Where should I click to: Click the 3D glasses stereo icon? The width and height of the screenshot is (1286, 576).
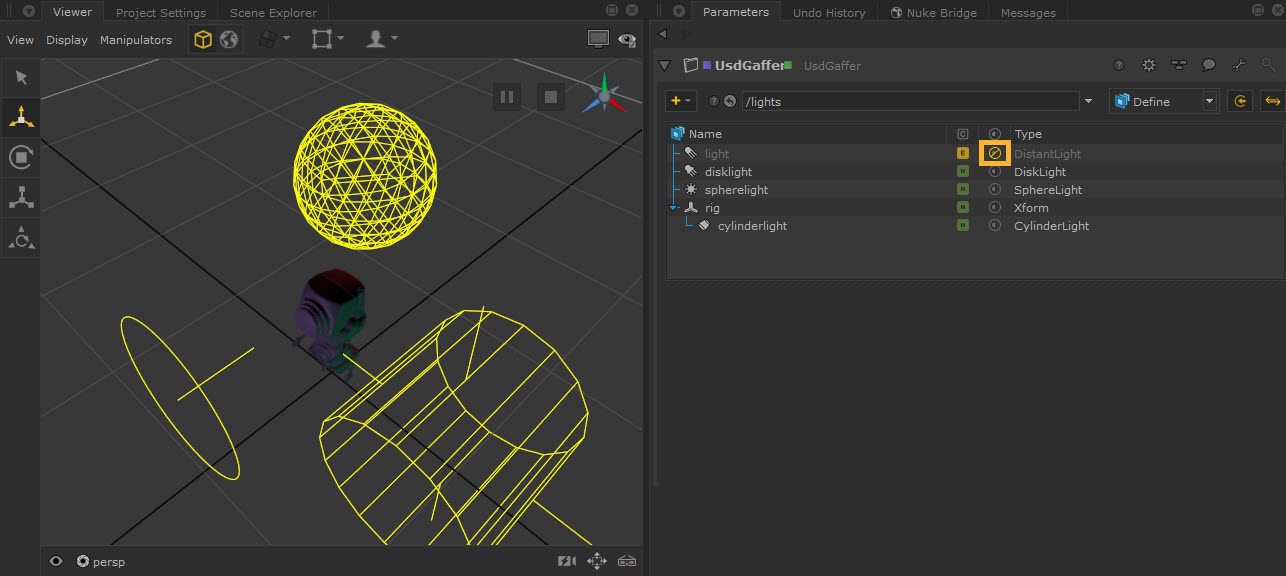pyautogui.click(x=627, y=561)
